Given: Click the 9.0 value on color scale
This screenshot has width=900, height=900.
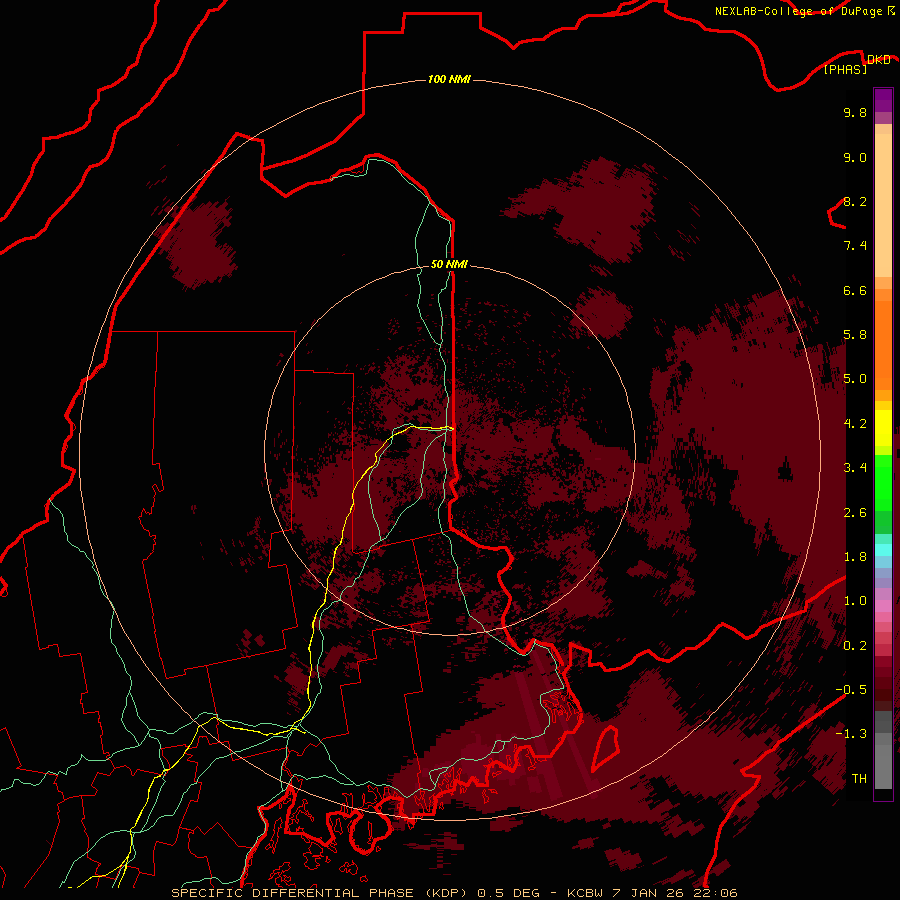Looking at the screenshot, I should (855, 157).
